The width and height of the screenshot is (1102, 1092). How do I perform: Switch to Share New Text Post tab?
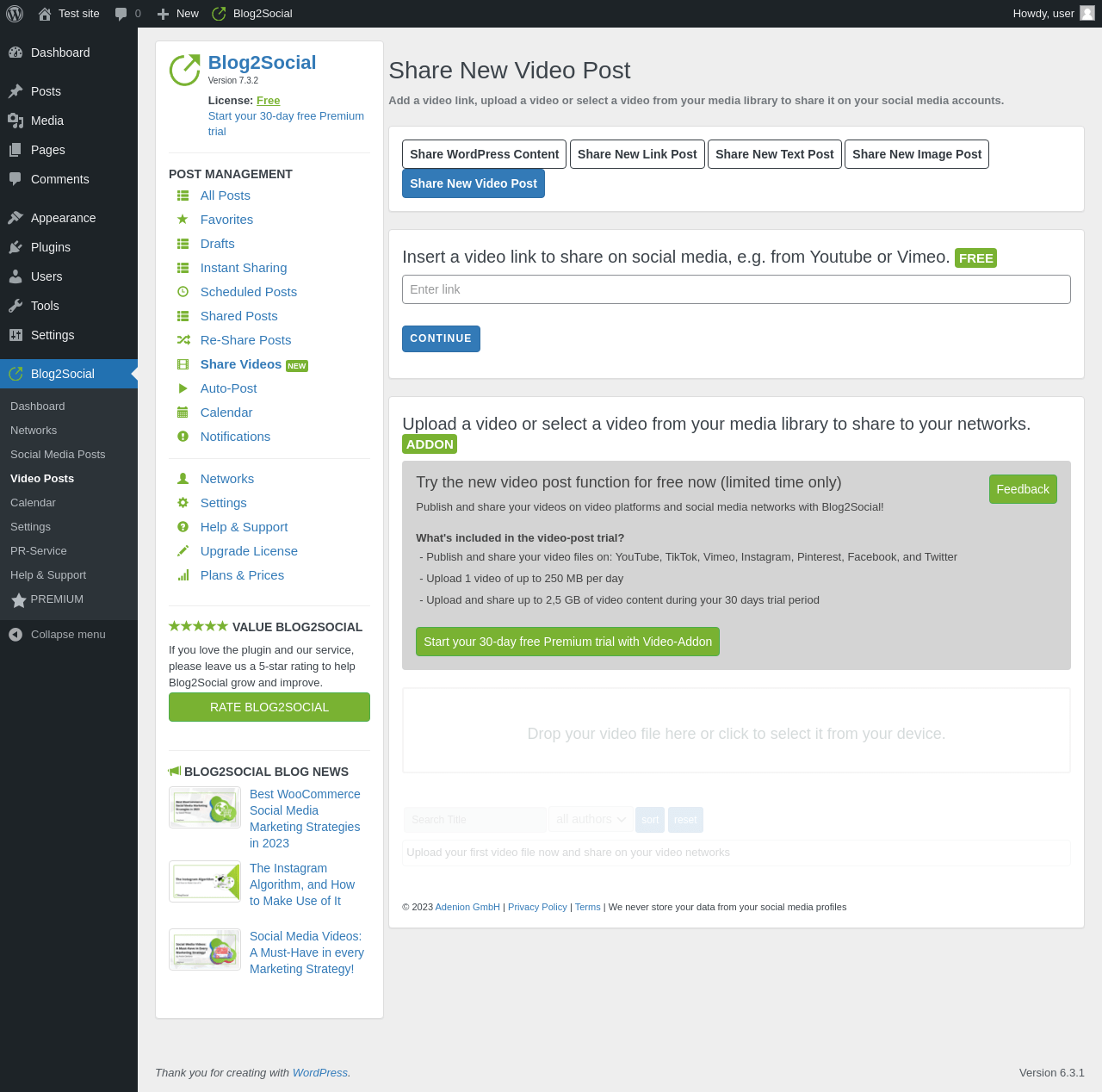775,154
